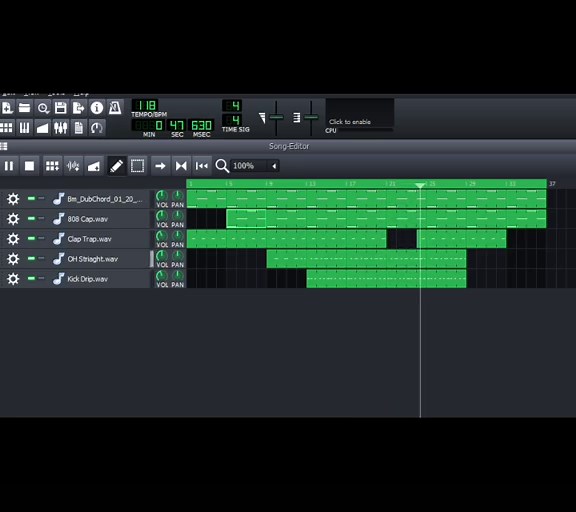The image size is (576, 512).
Task: Open the FX Mixer faders icon
Action: [61, 128]
